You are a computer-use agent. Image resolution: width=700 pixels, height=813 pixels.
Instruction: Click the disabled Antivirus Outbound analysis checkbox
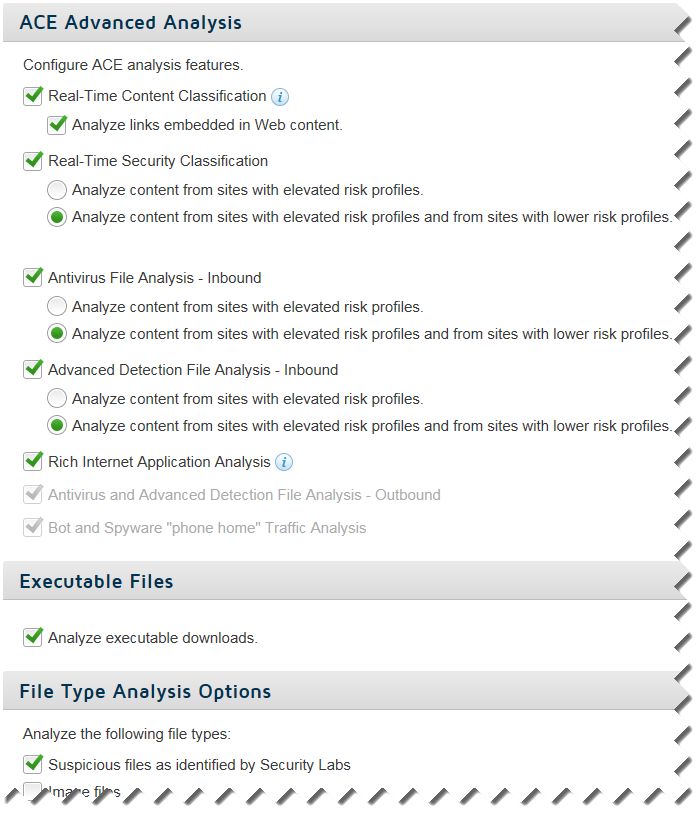tap(33, 495)
